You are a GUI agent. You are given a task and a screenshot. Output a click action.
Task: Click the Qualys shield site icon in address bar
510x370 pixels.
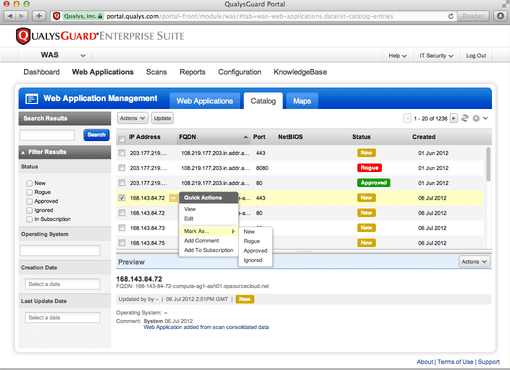tap(57, 16)
